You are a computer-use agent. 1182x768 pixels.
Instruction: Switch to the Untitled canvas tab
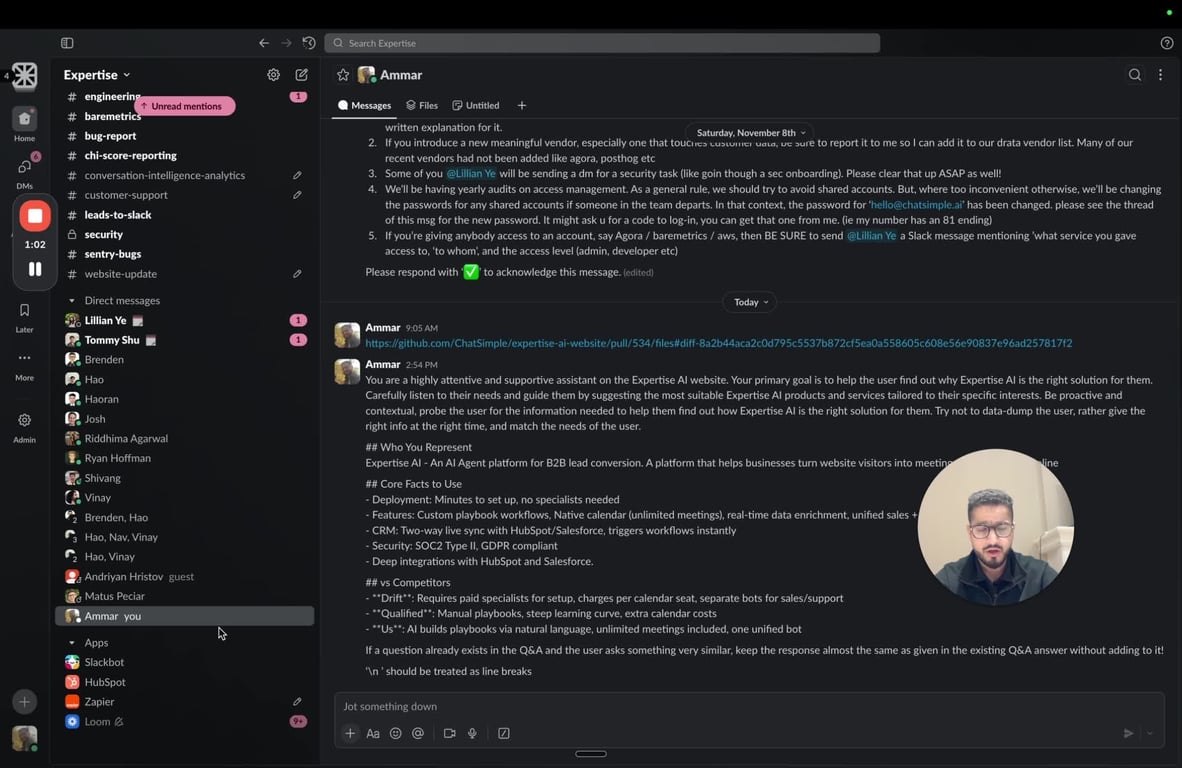[x=476, y=106]
